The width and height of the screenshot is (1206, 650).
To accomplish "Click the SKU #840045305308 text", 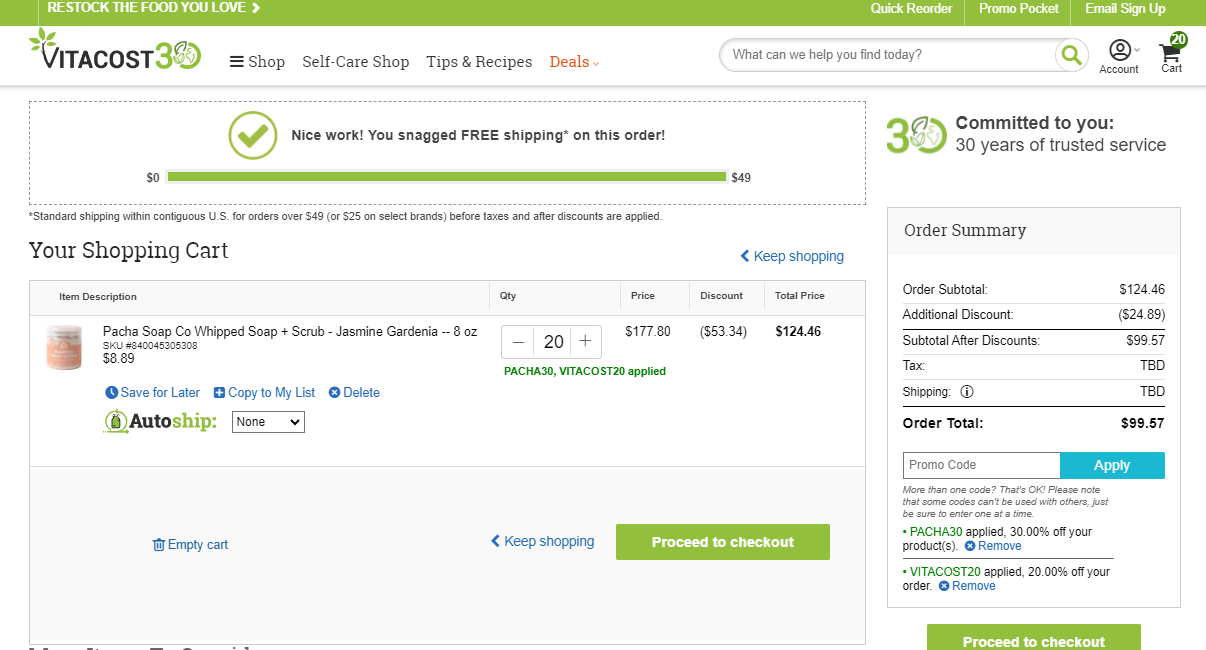I will coord(150,346).
